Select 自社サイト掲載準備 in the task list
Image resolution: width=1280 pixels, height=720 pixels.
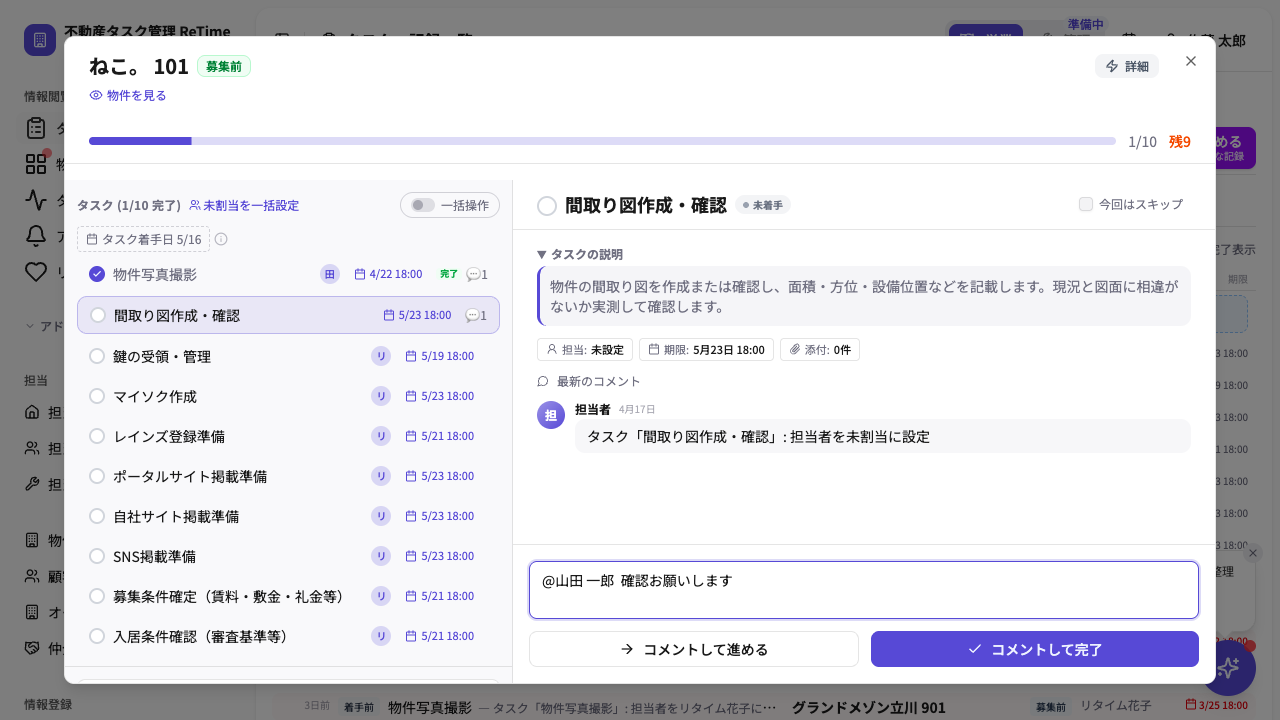click(x=288, y=516)
